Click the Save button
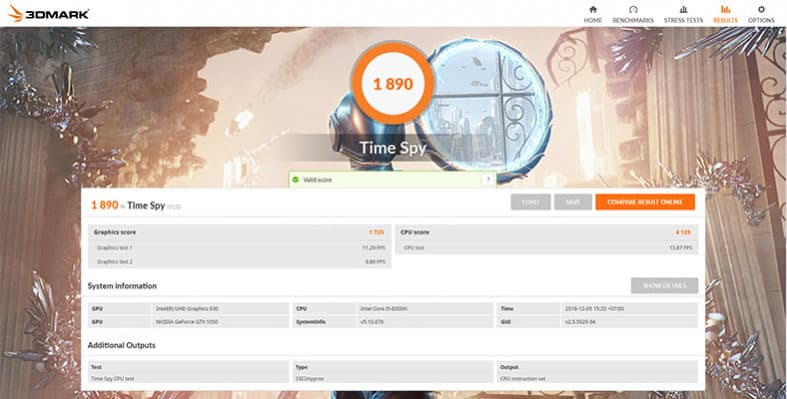 click(x=573, y=202)
